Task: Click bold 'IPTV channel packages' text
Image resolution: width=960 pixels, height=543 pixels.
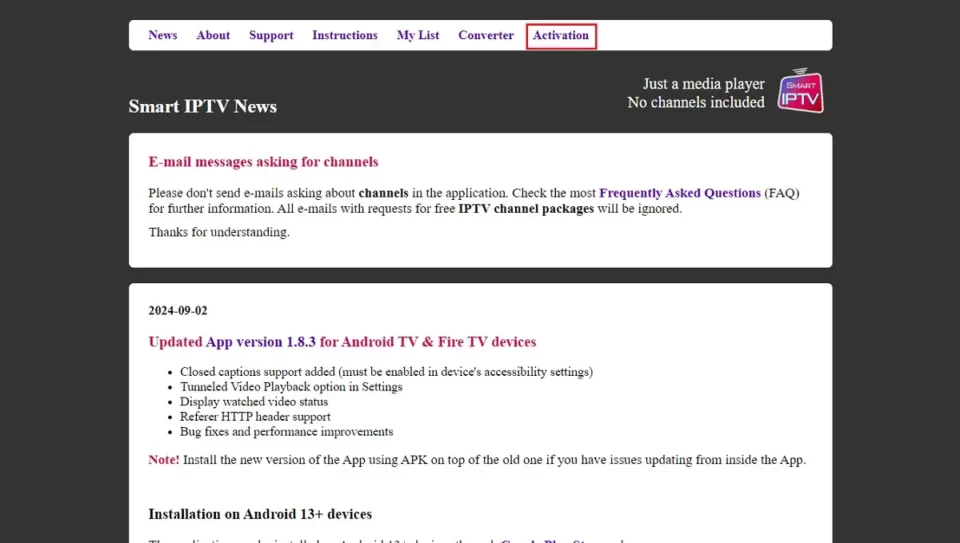Action: [x=526, y=209]
